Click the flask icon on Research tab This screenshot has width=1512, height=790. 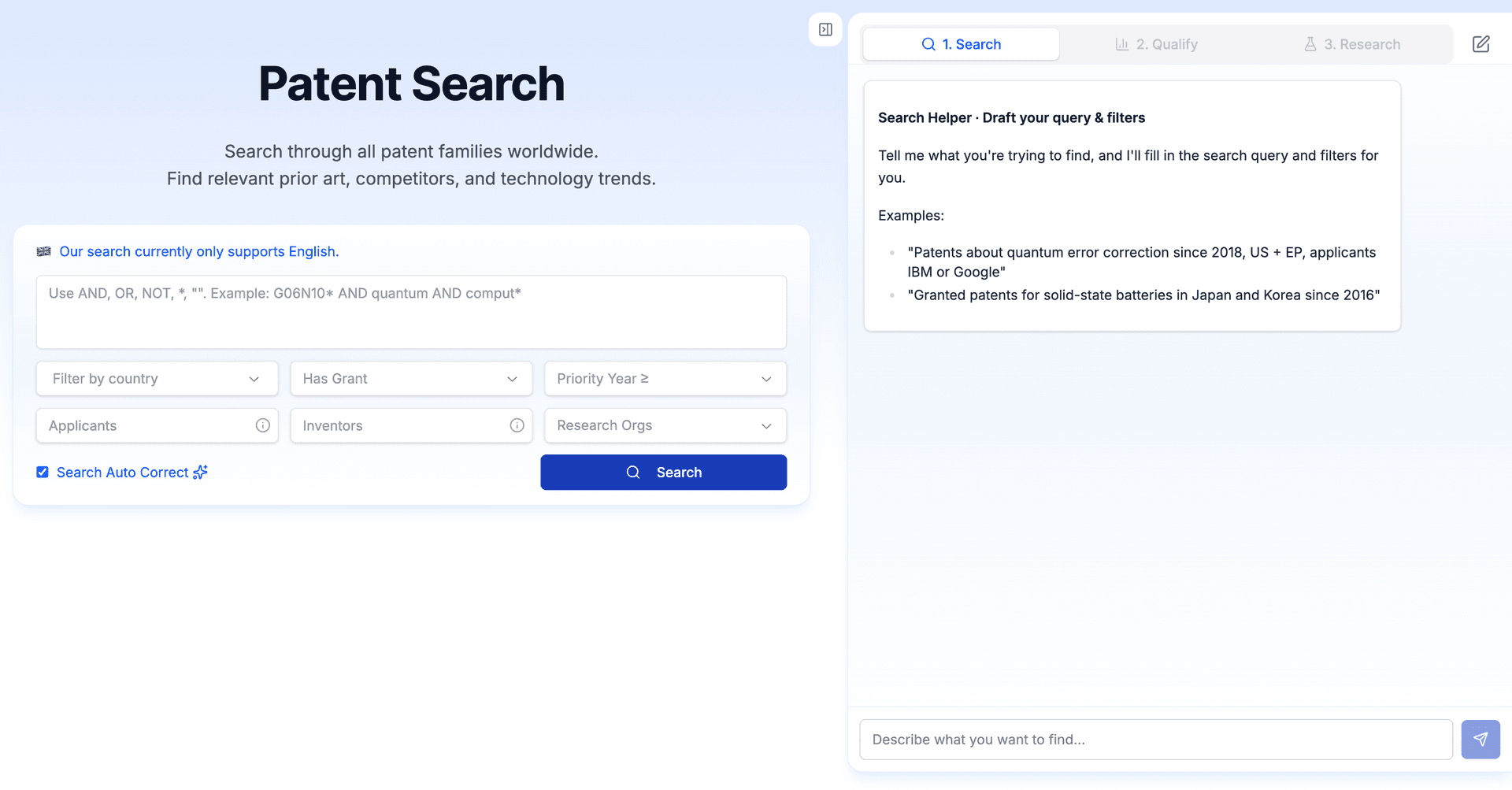pyautogui.click(x=1310, y=44)
